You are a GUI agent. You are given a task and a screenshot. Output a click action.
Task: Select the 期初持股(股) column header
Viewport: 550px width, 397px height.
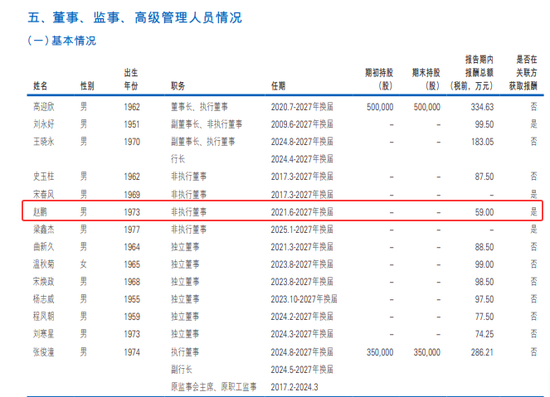point(379,79)
